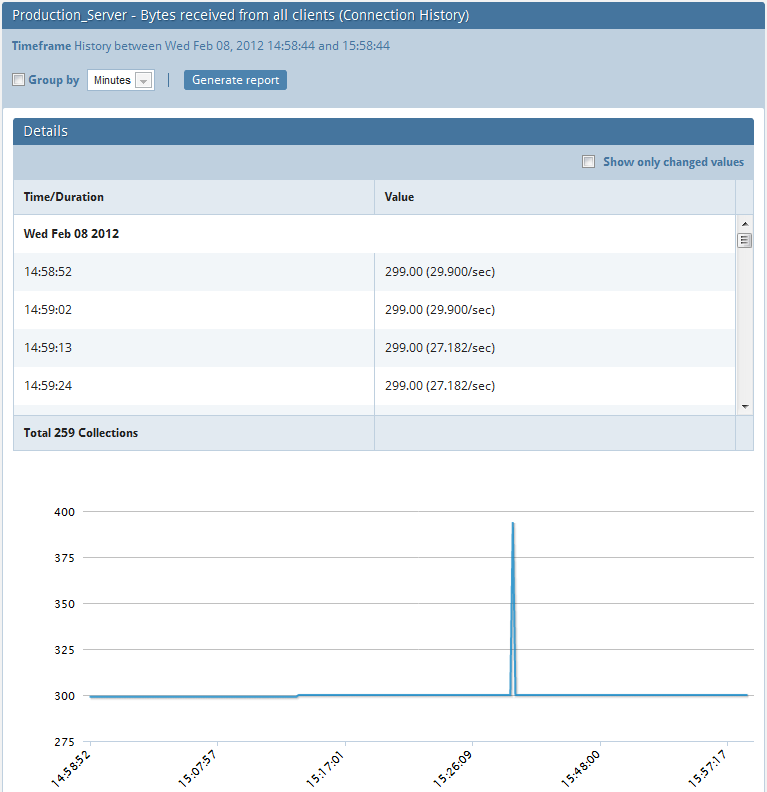Click the Details panel header
This screenshot has width=767, height=792.
coord(383,131)
